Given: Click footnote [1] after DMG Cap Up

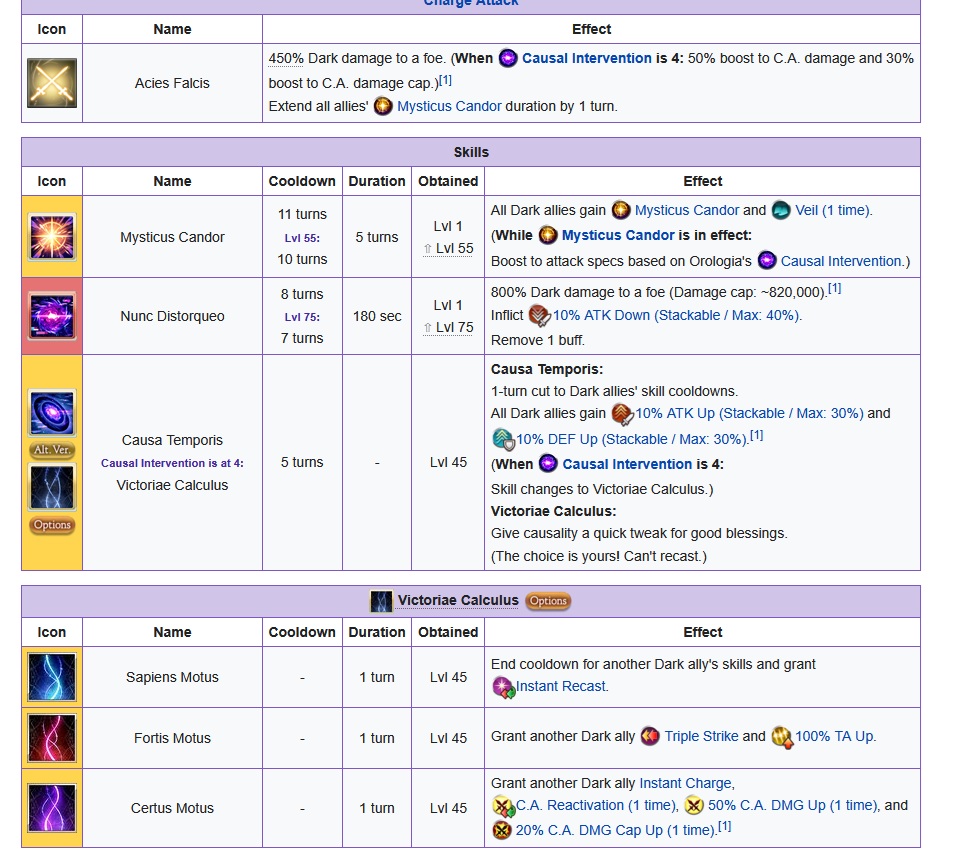Looking at the screenshot, I should [x=725, y=826].
